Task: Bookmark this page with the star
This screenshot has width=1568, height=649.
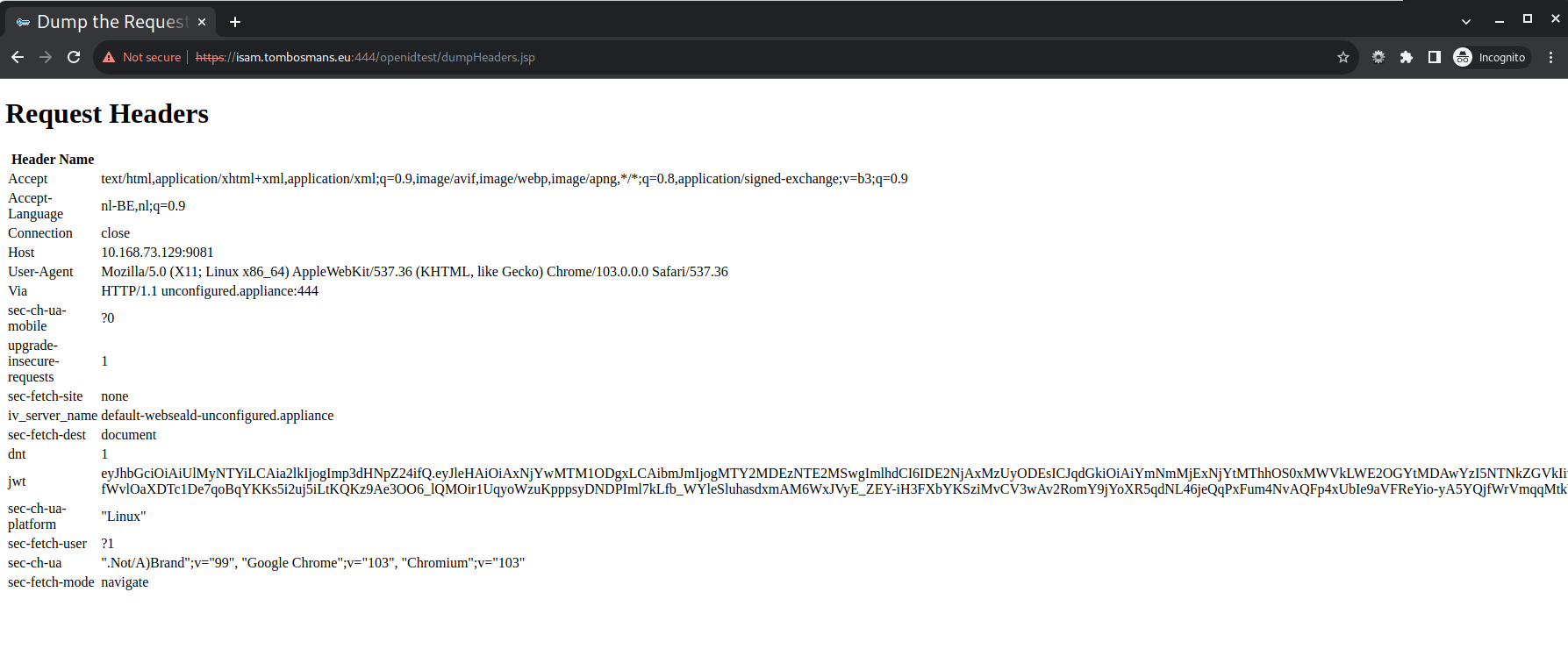Action: [x=1342, y=57]
